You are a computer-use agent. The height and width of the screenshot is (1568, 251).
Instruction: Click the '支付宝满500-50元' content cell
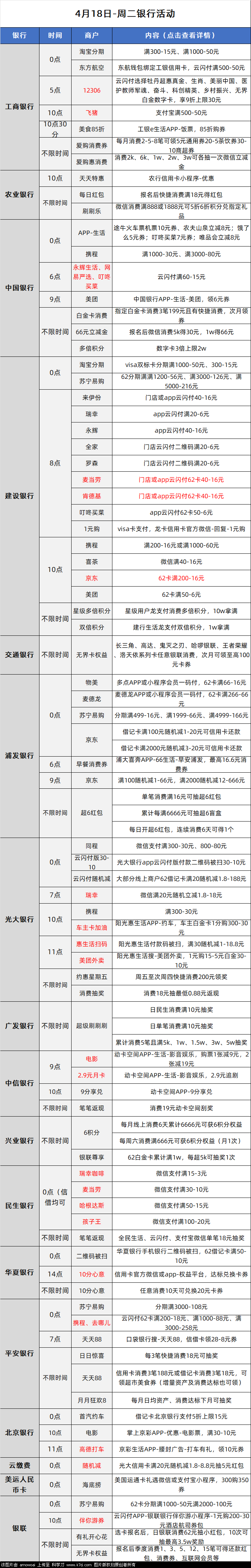coord(181,113)
